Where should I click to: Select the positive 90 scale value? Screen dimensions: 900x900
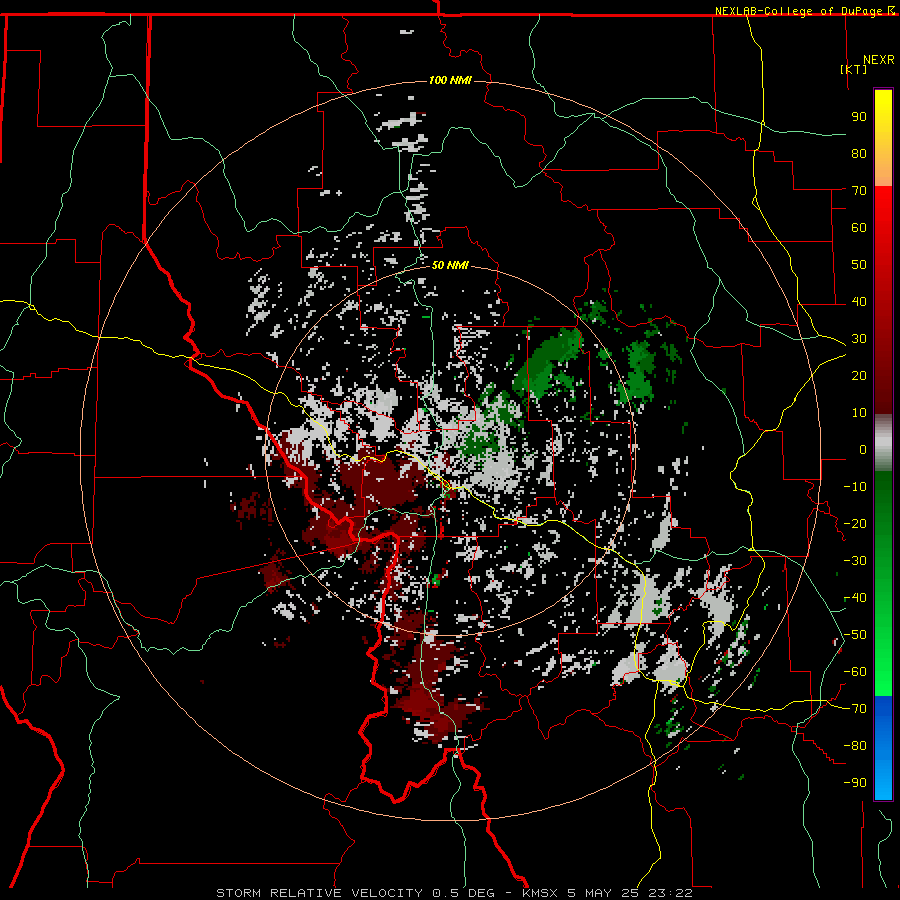[x=859, y=117]
